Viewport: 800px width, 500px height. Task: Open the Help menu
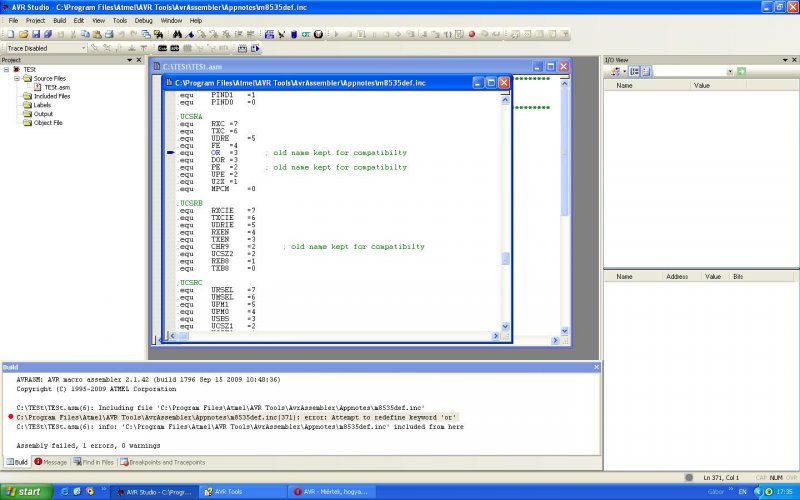point(196,20)
